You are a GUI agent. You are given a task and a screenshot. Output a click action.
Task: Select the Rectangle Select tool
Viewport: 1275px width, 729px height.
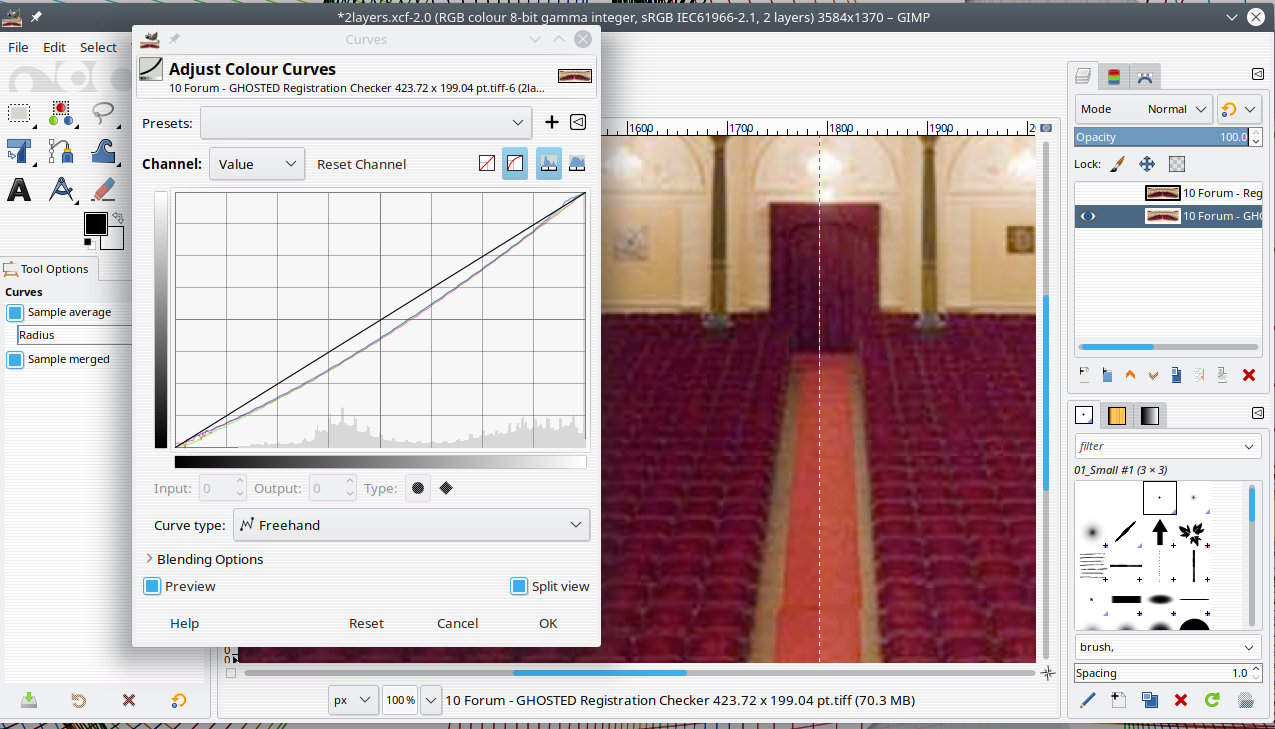click(x=19, y=113)
